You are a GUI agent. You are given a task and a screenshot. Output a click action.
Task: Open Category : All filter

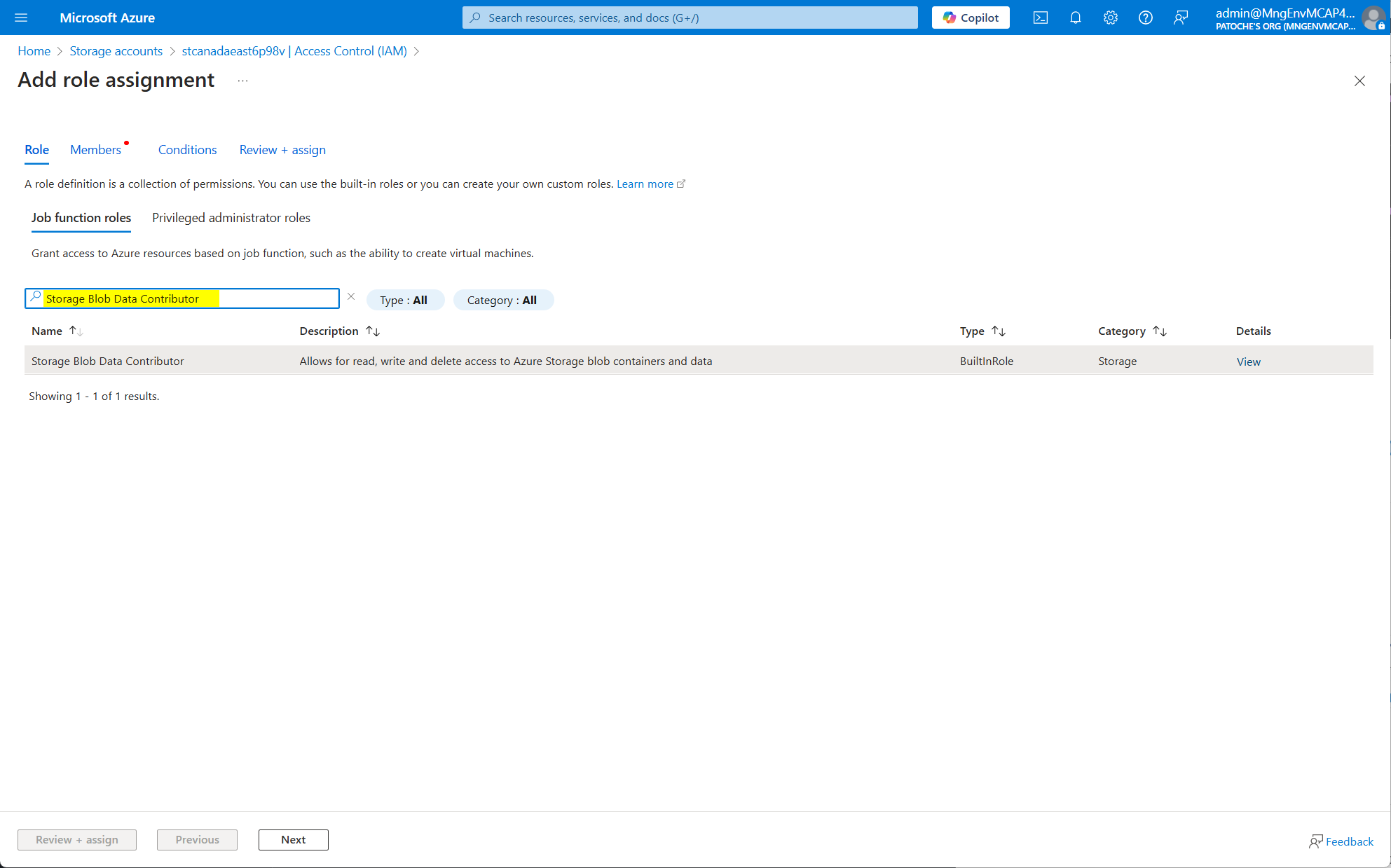point(502,300)
